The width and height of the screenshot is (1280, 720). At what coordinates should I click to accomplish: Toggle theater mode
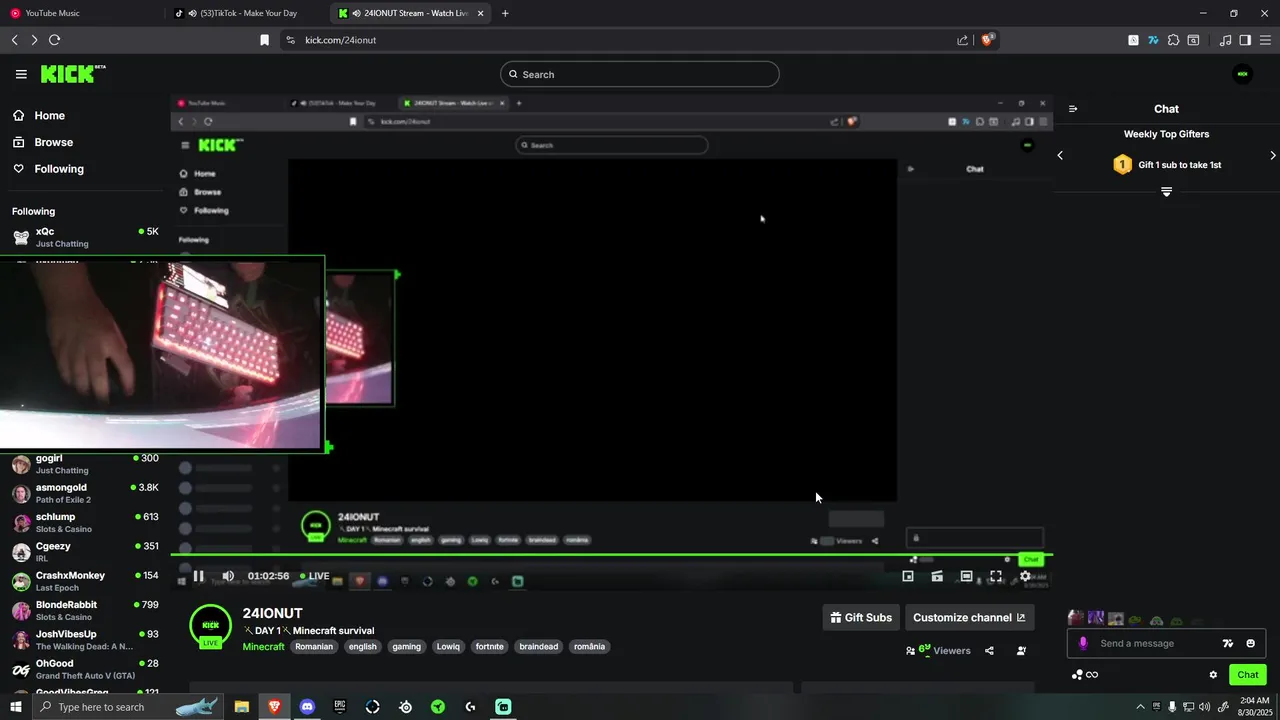966,576
